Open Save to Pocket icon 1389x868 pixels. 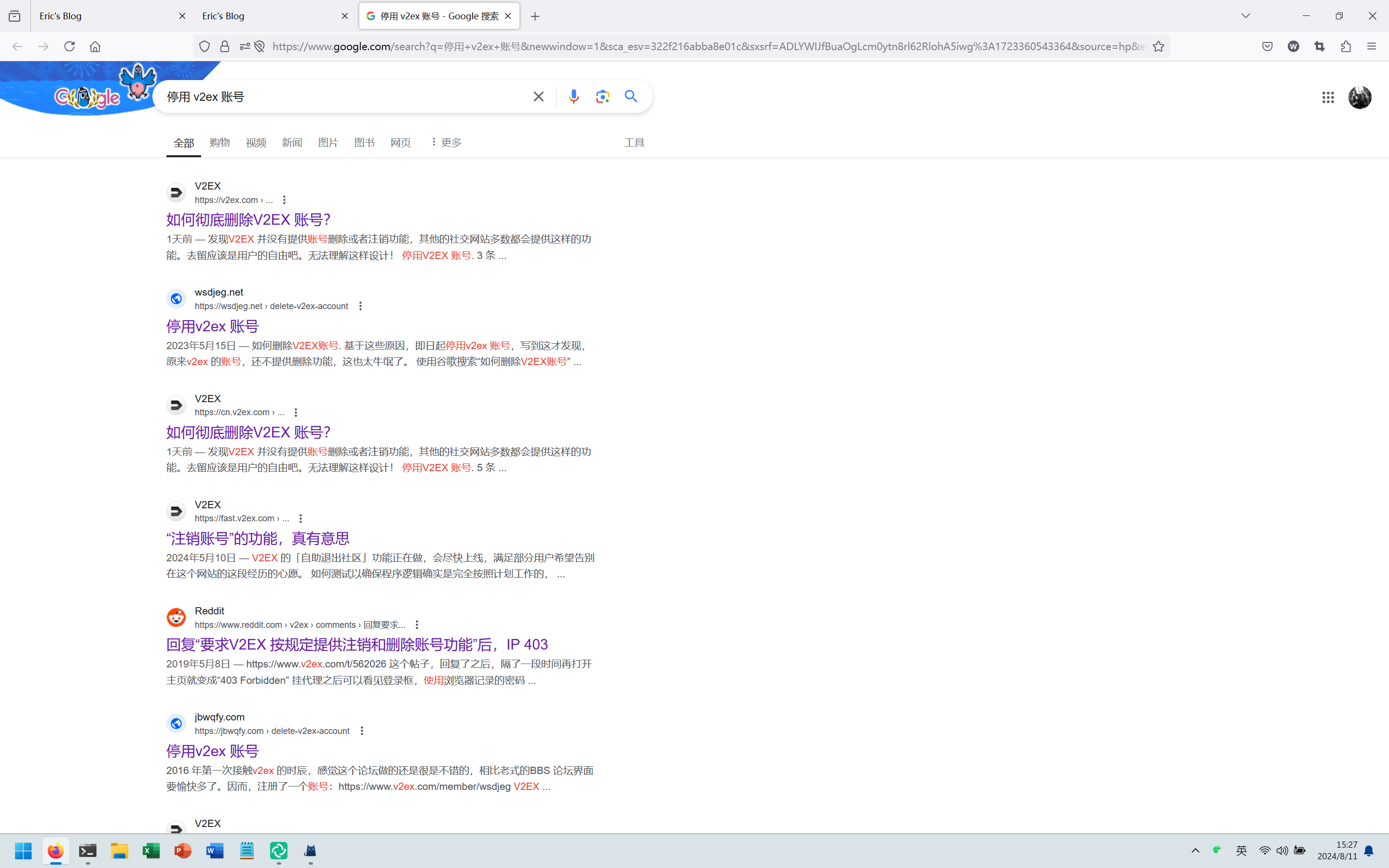(x=1267, y=46)
